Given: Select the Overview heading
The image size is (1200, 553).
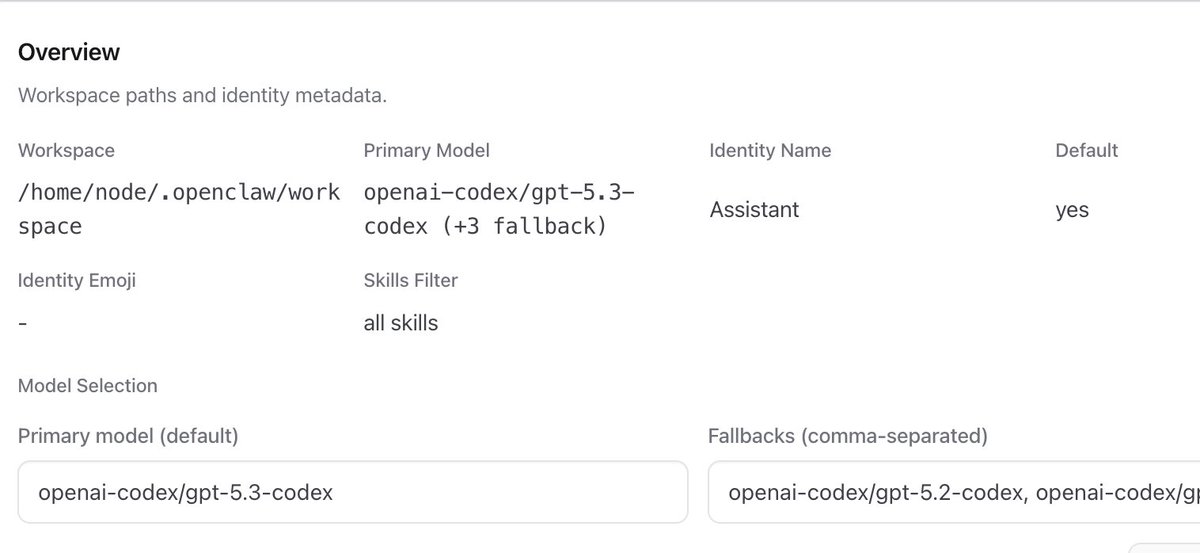Looking at the screenshot, I should [69, 52].
